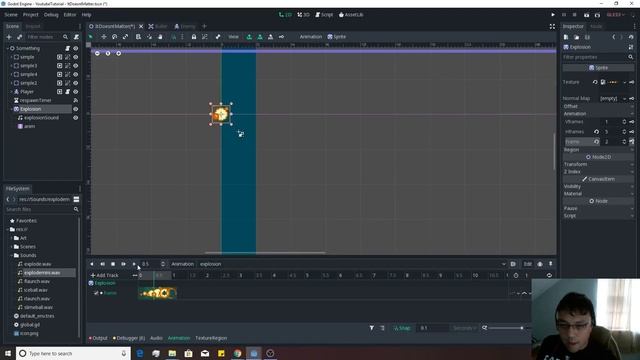Screen dimensions: 640x360
Task: Stop the animation playback
Action: point(113,264)
